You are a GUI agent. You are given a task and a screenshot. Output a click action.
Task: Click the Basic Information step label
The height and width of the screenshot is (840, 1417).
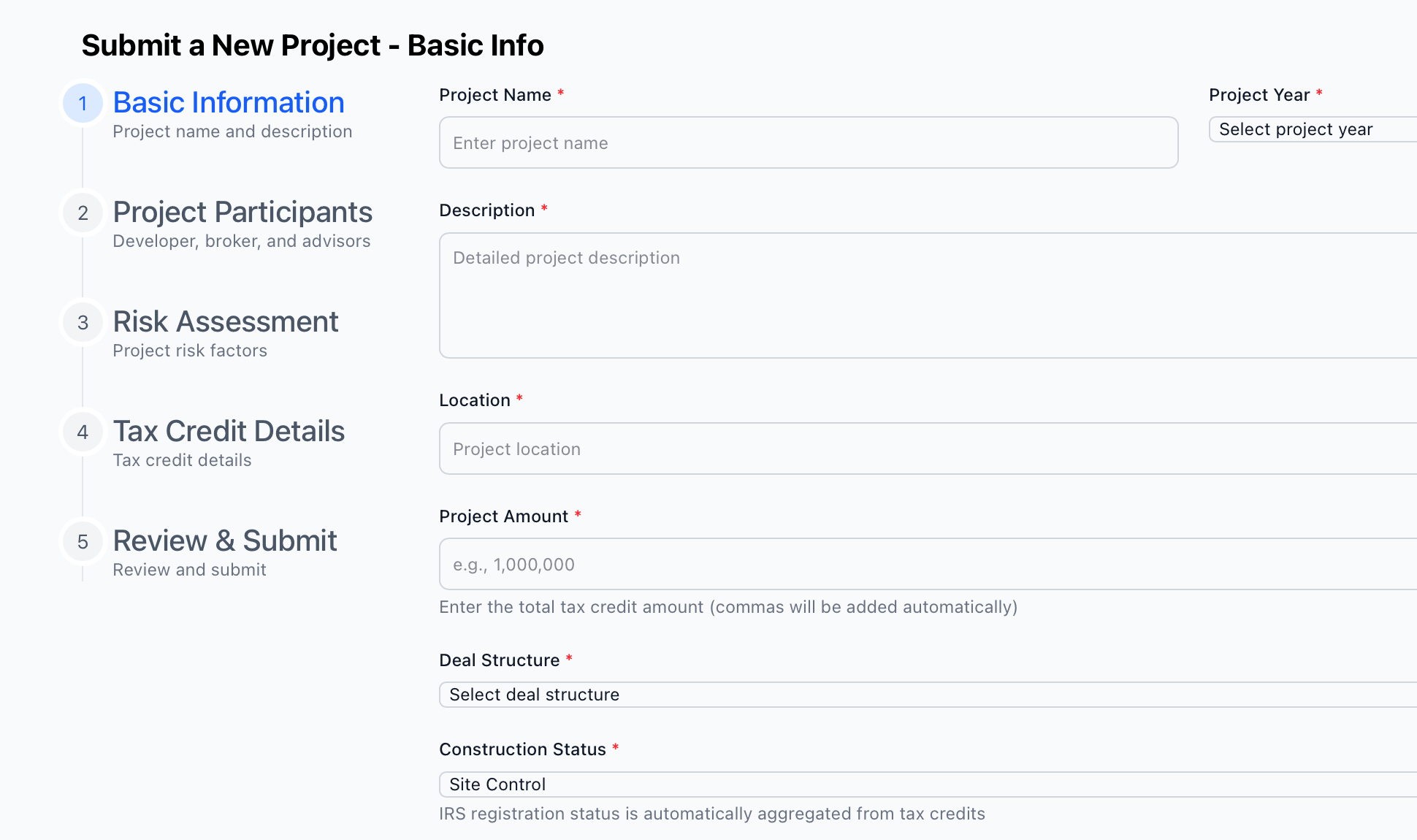click(229, 102)
